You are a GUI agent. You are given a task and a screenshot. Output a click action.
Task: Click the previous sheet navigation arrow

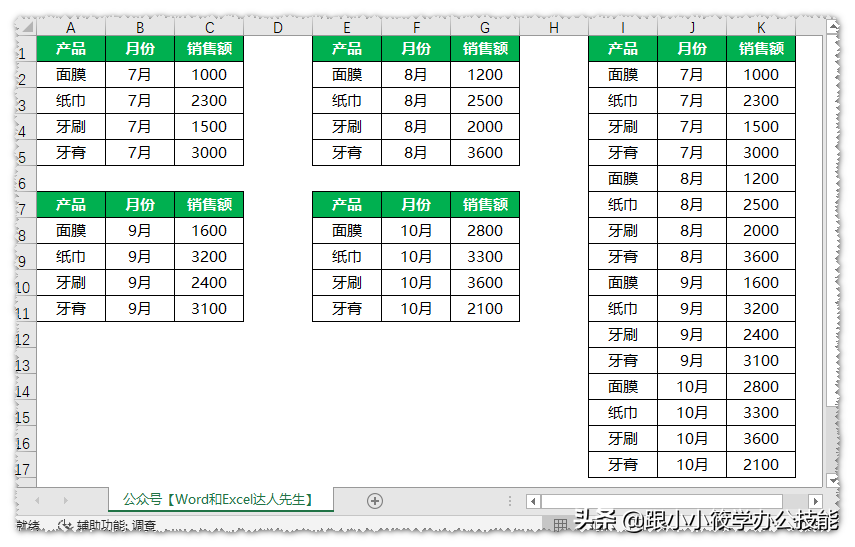click(38, 500)
